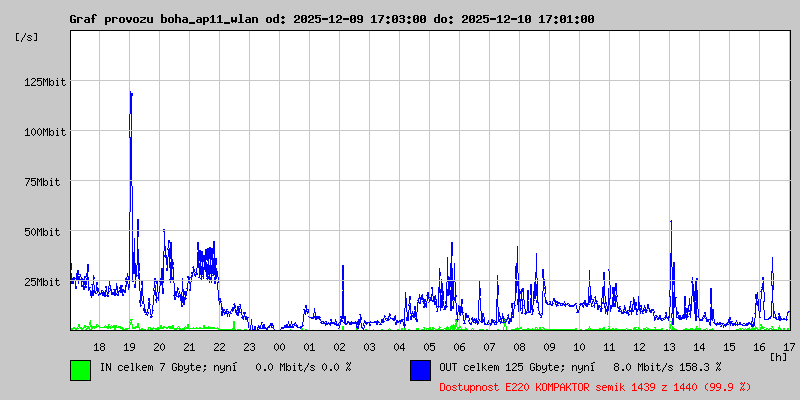
Task: Click the green IN legend swatch
Action: pos(80,370)
